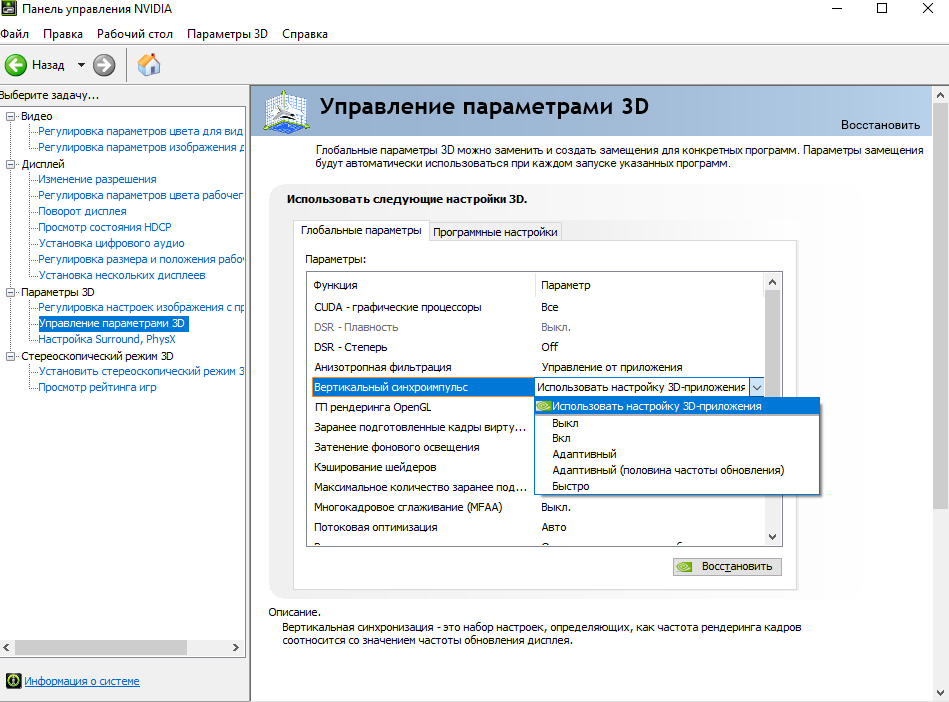This screenshot has height=702, width=949.
Task: Click the NVIDIA logo on lower Восстановить button
Action: (685, 566)
